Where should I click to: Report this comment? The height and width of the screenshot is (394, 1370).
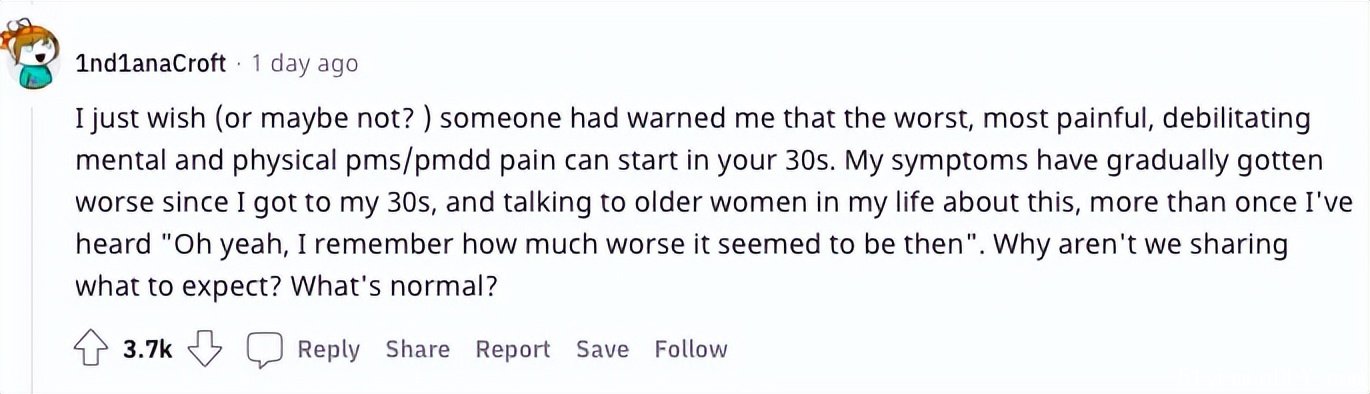click(x=512, y=349)
